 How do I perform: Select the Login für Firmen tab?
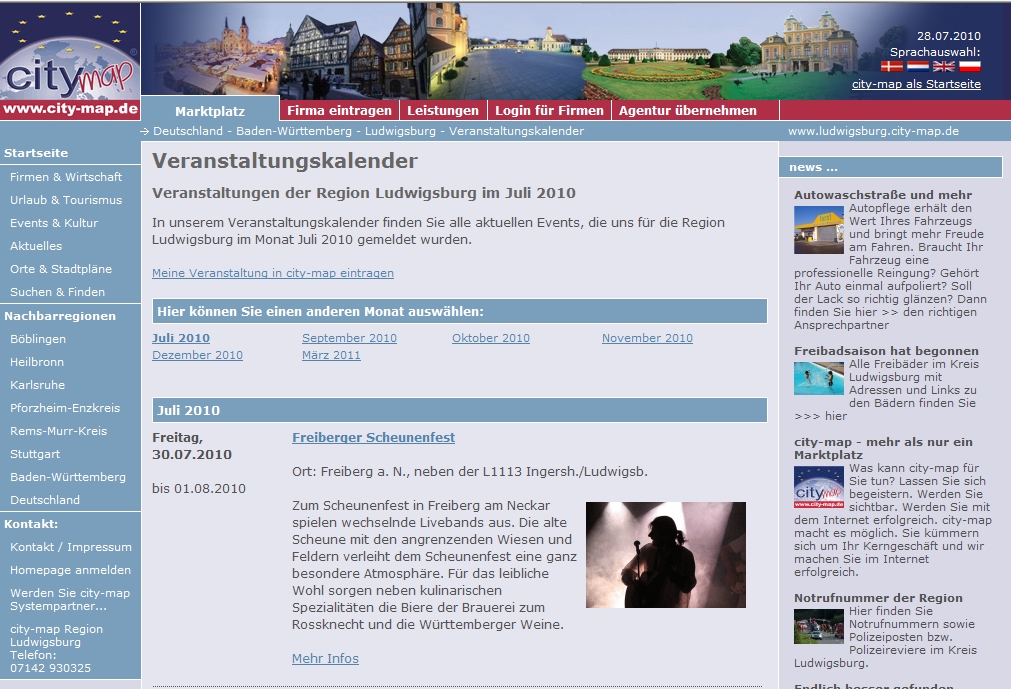[x=549, y=110]
